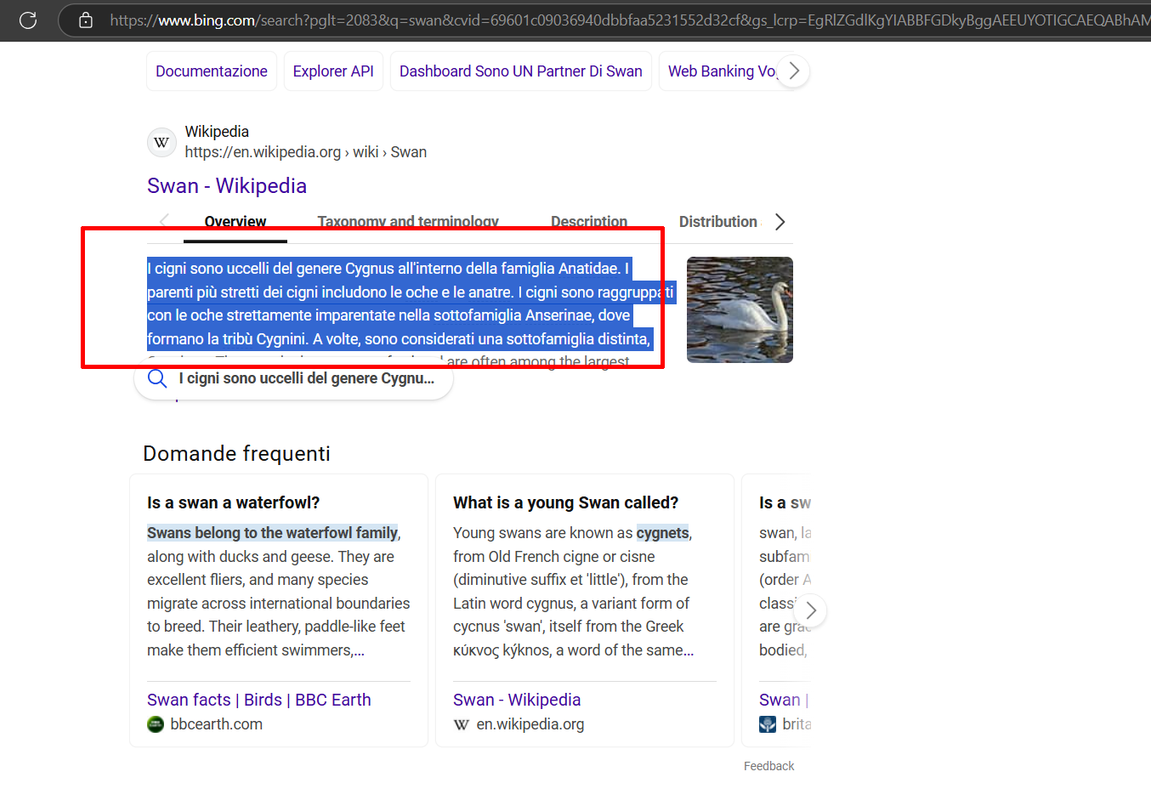This screenshot has height=800, width=1151.
Task: View site info via the lock icon
Action: coord(86,20)
